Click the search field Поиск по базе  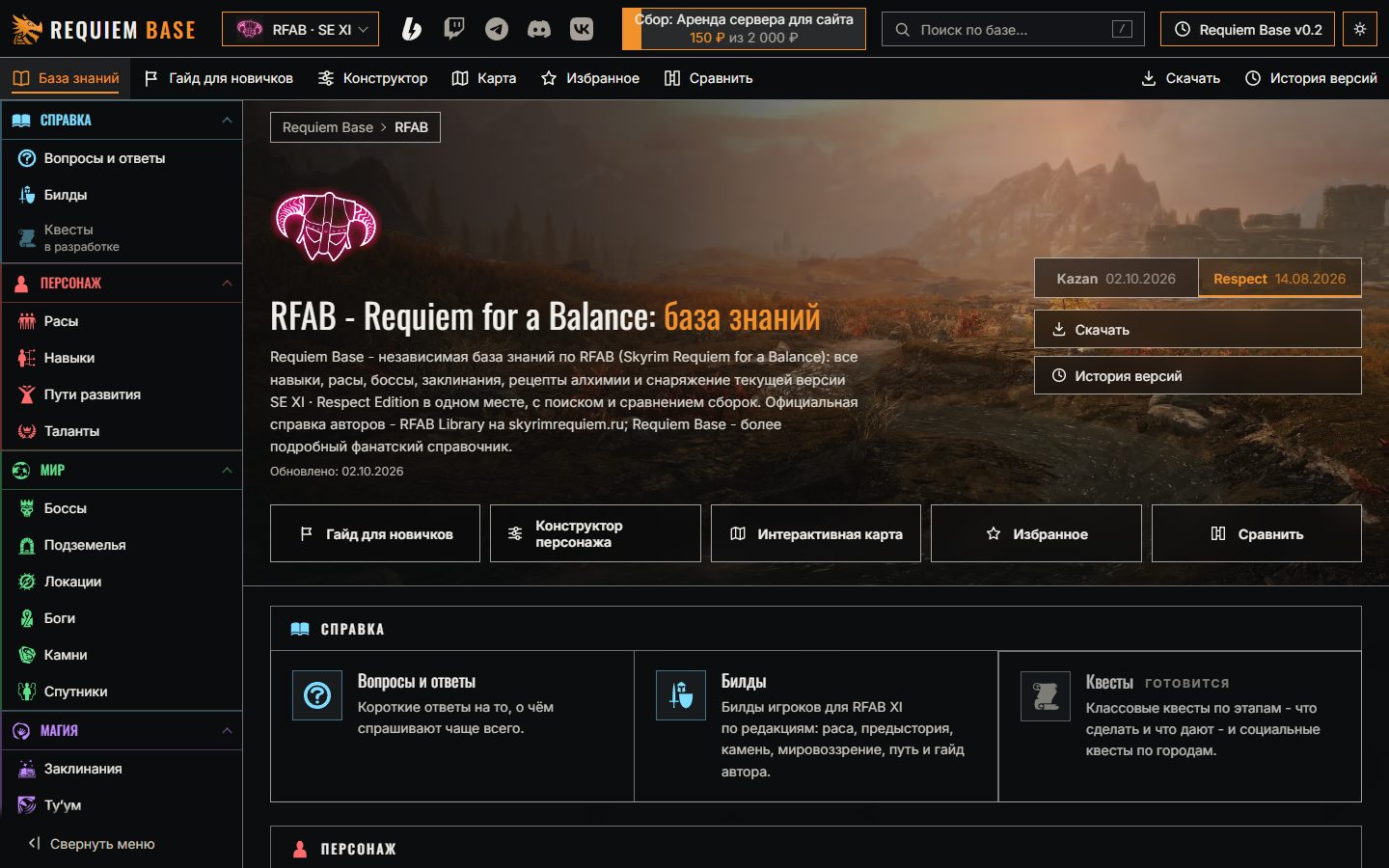[1013, 29]
